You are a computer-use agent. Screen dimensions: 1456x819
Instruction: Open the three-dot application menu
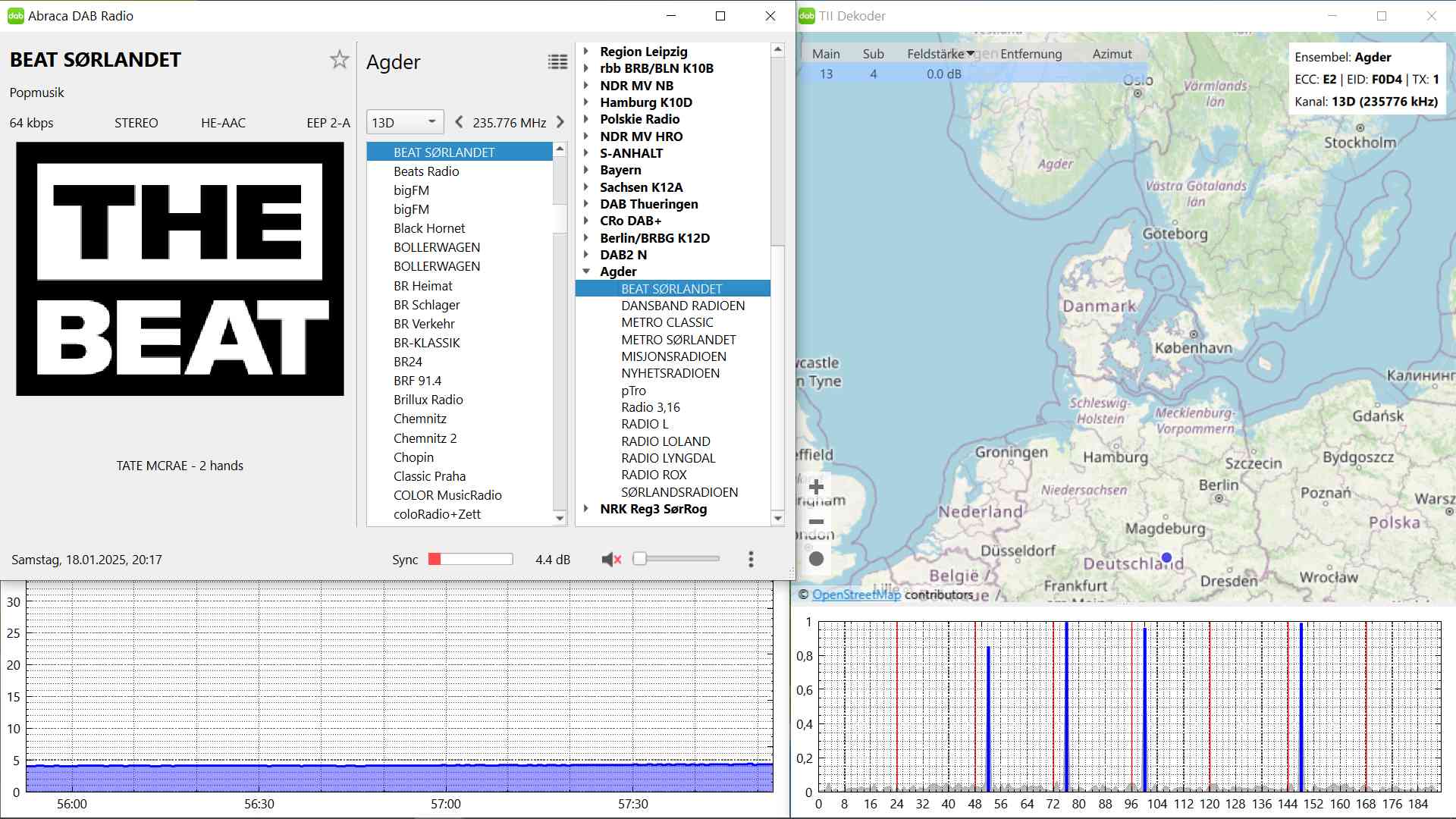(751, 560)
